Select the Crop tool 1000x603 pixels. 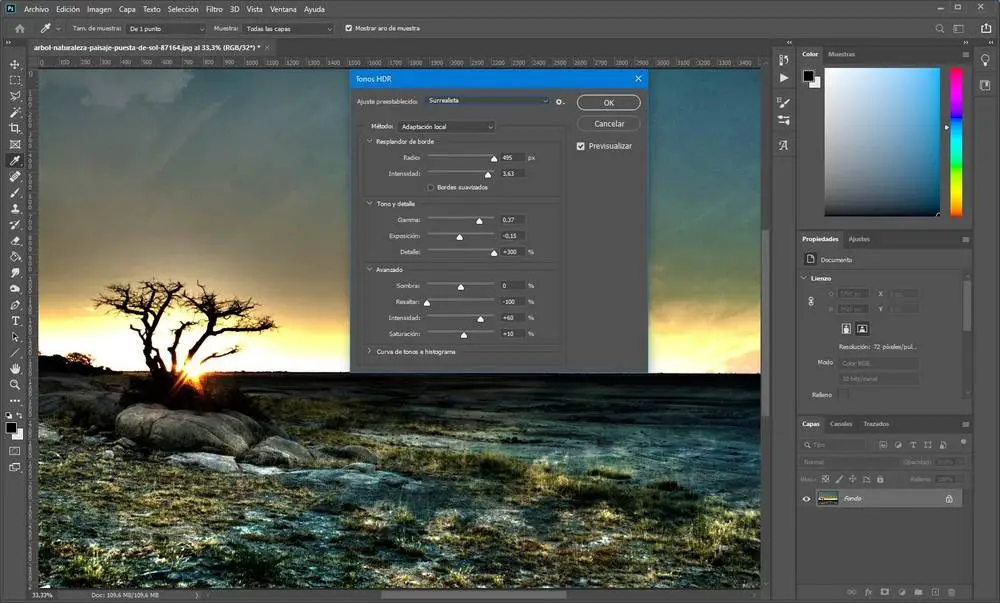click(15, 128)
